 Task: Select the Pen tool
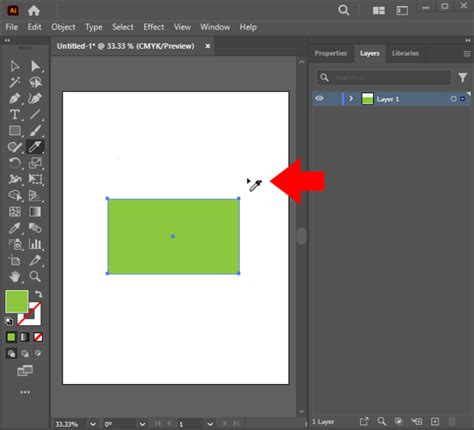14,99
